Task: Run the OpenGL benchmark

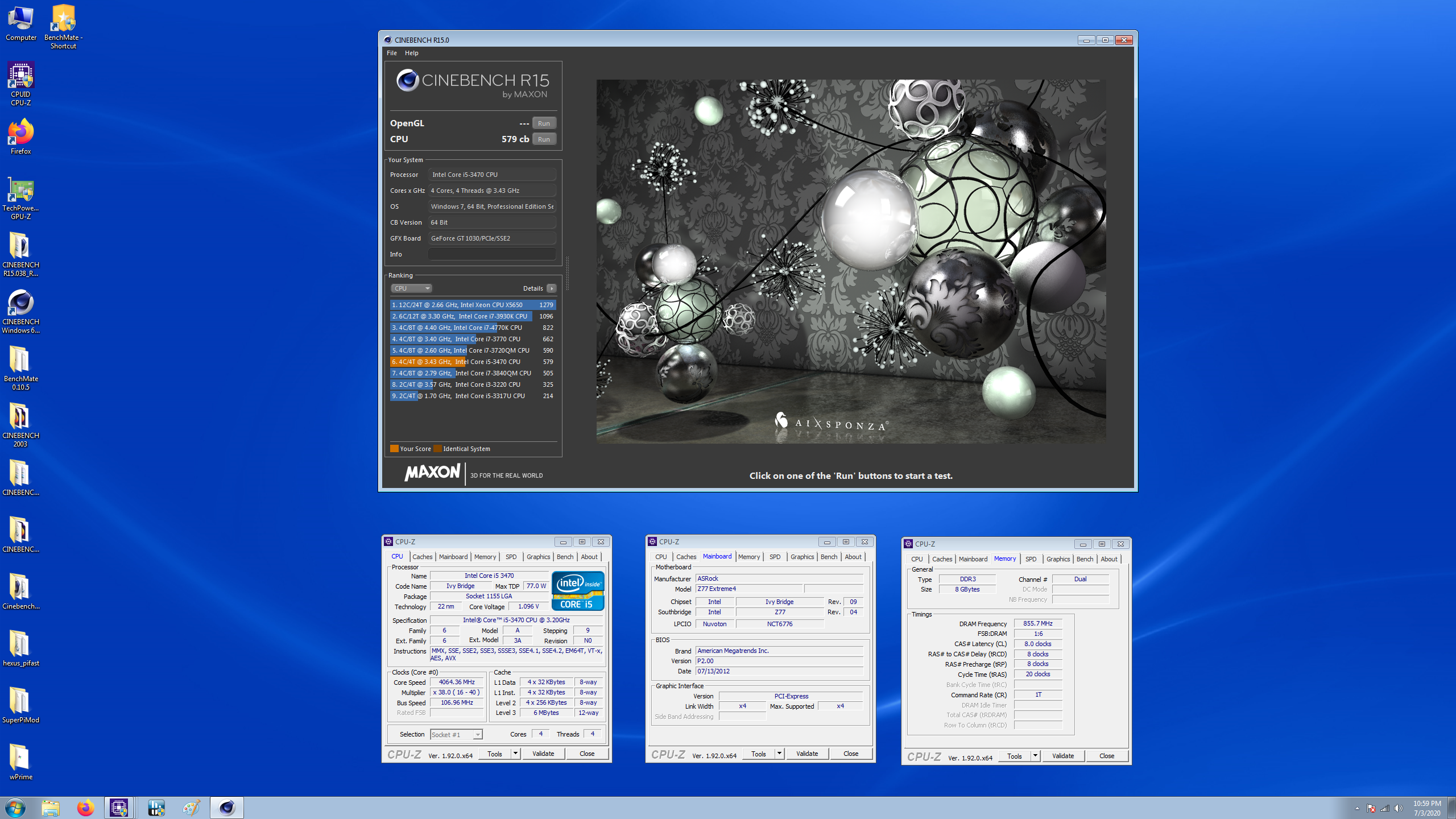Action: [x=544, y=123]
